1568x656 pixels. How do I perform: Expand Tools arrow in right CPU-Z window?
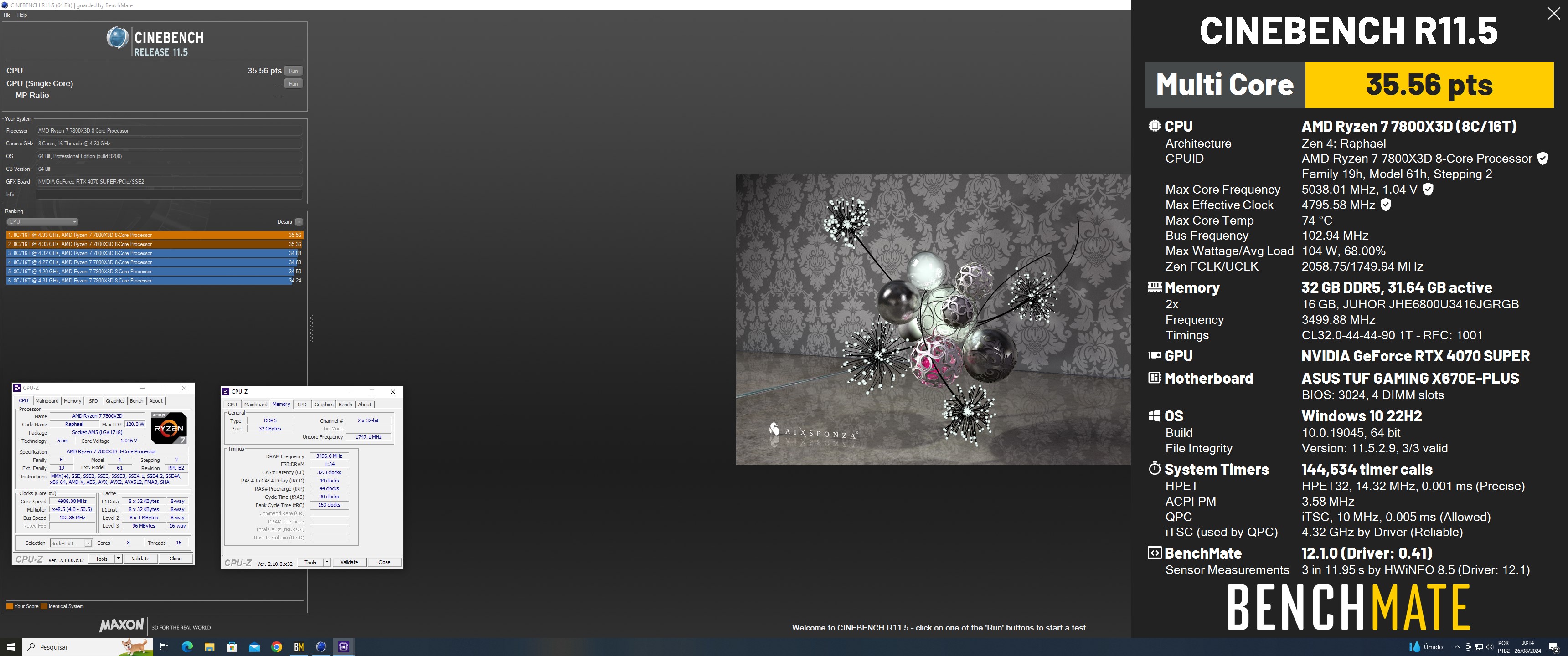click(327, 562)
